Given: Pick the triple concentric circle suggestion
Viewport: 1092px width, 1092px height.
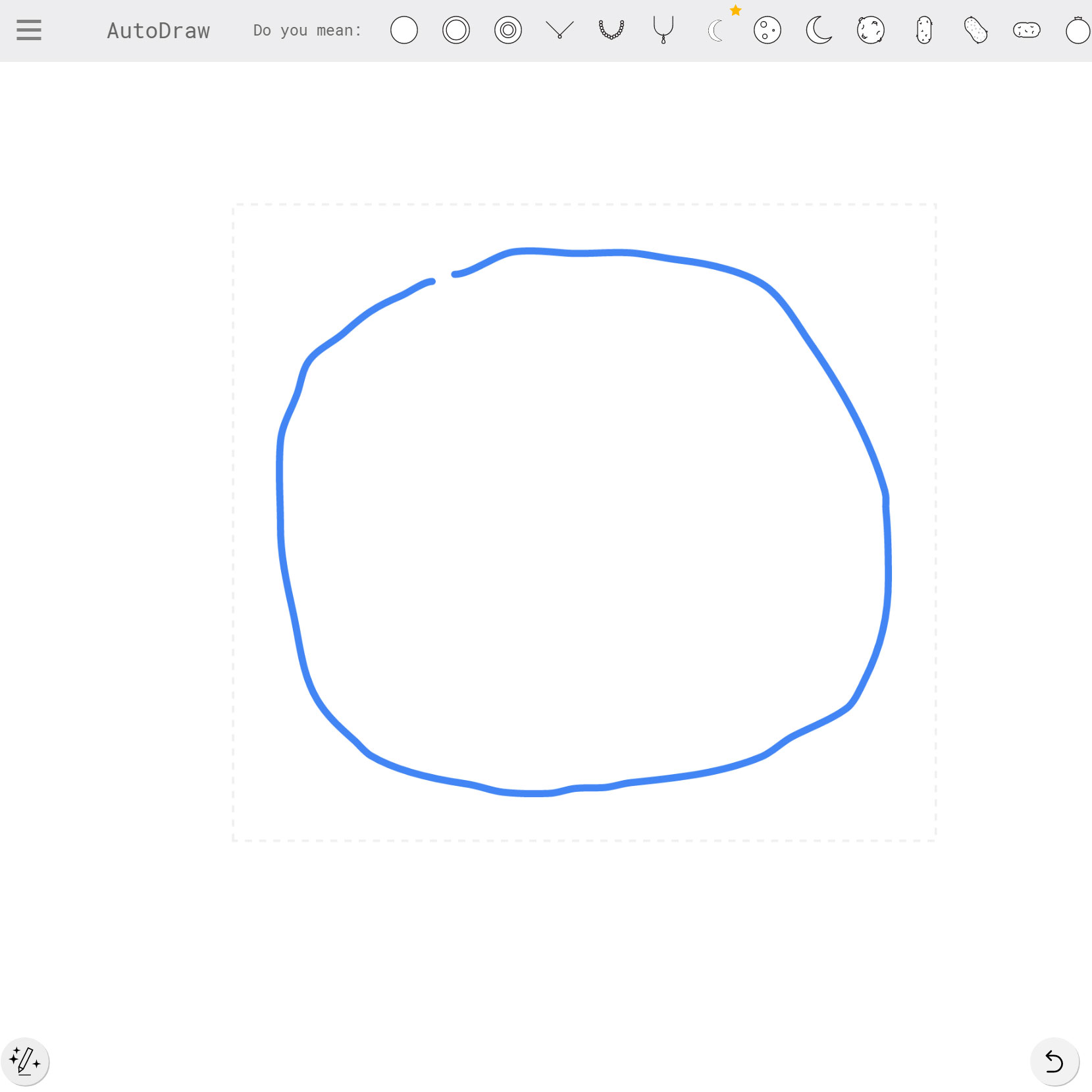Looking at the screenshot, I should (507, 30).
